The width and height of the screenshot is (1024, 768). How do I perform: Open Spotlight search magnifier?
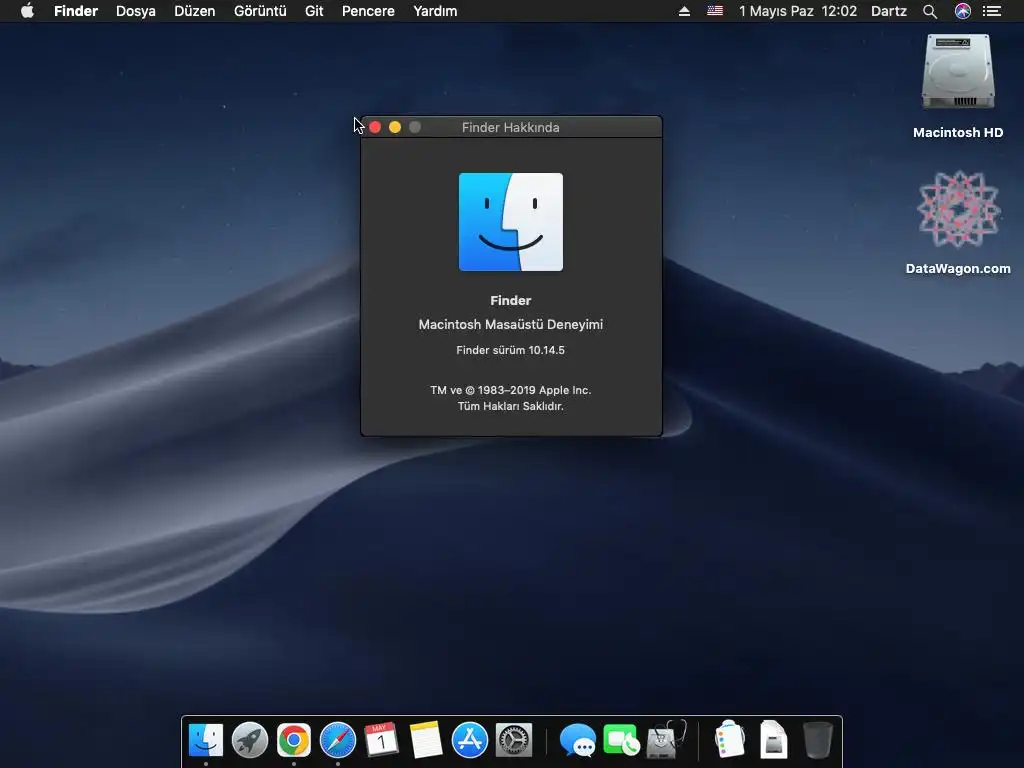point(930,11)
